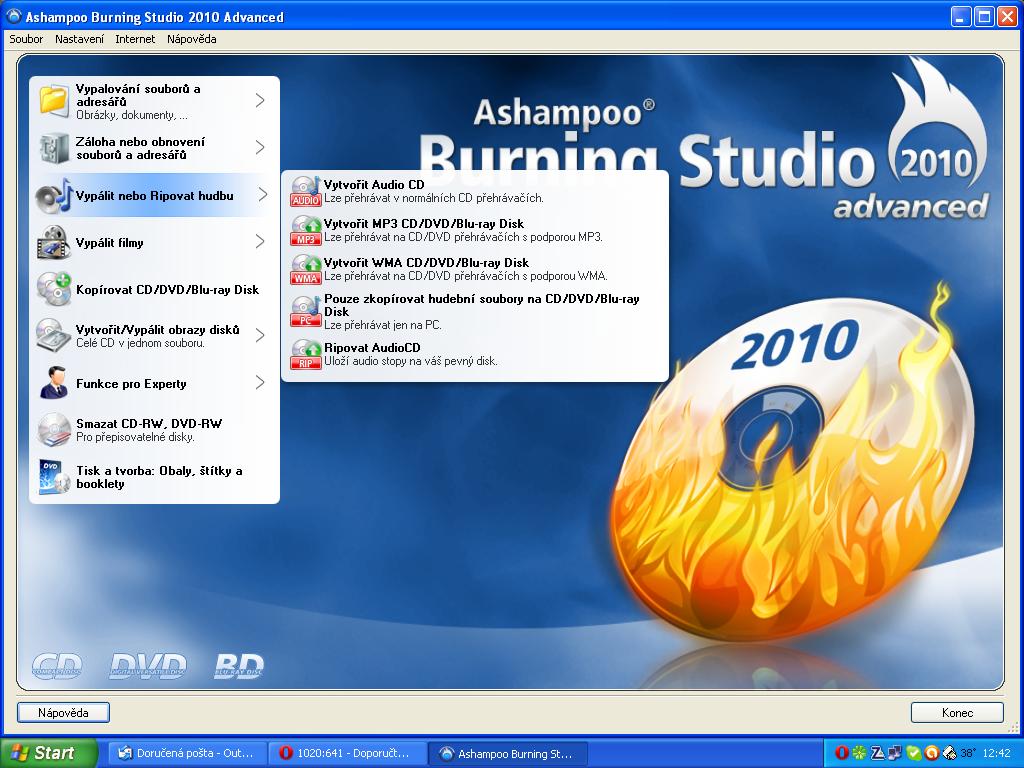Switch to the Opera 1020:641 taskbar window
Screen dimensions: 1024x768
tap(347, 753)
